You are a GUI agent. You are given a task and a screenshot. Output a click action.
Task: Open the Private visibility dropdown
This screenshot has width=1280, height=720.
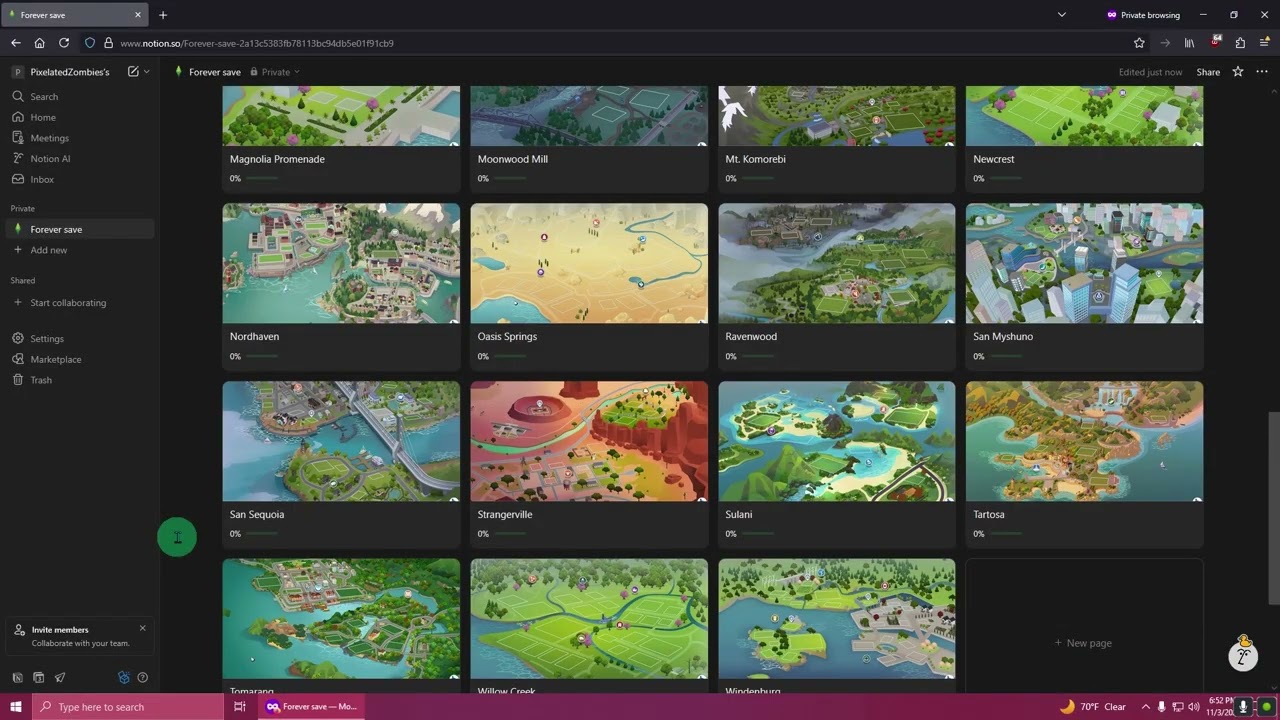click(x=275, y=72)
